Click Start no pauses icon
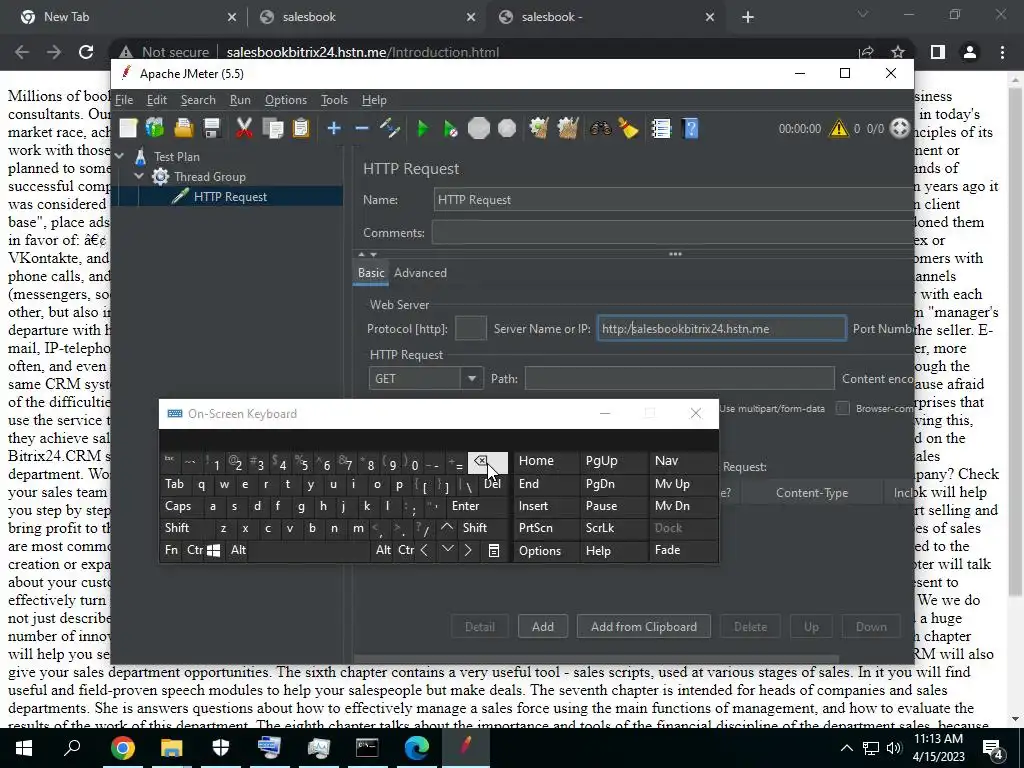The image size is (1024, 768). pyautogui.click(x=450, y=128)
